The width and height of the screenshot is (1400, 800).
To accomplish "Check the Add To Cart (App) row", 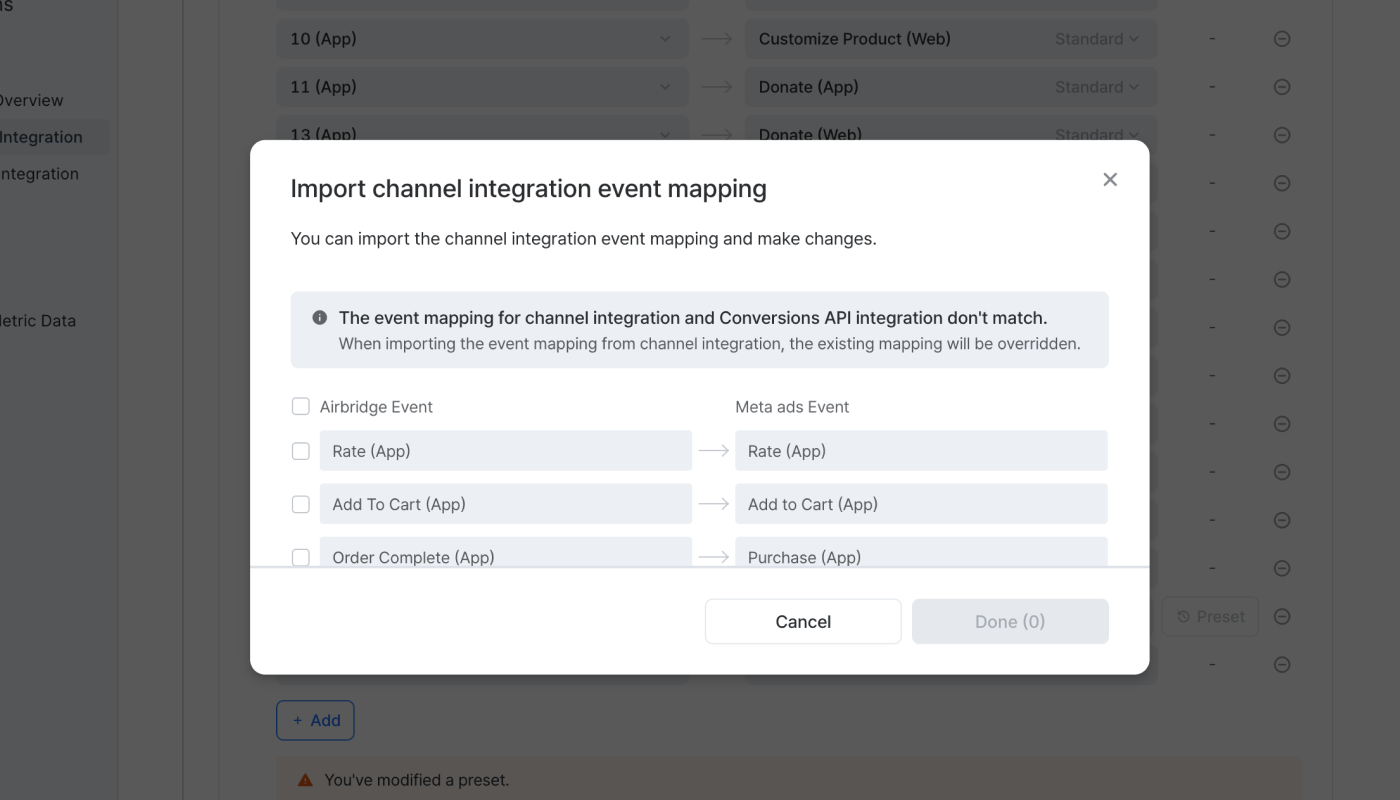I will [x=300, y=504].
